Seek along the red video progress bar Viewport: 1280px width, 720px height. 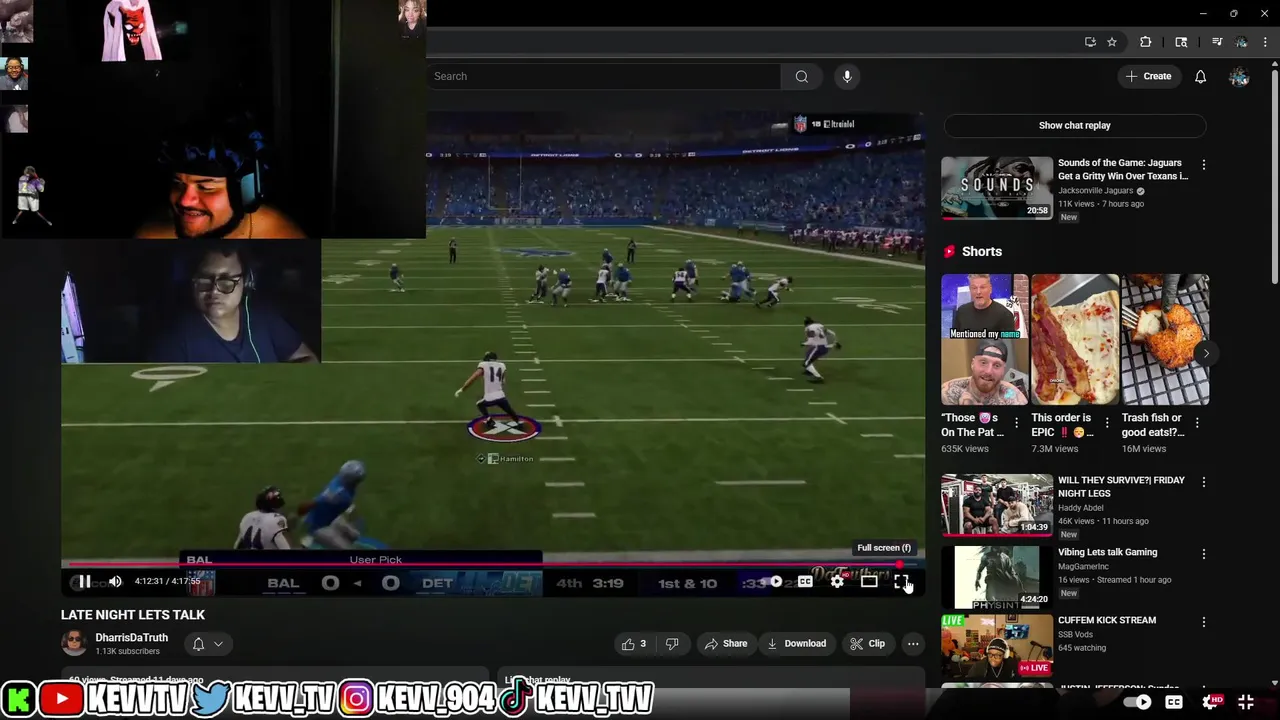(493, 564)
